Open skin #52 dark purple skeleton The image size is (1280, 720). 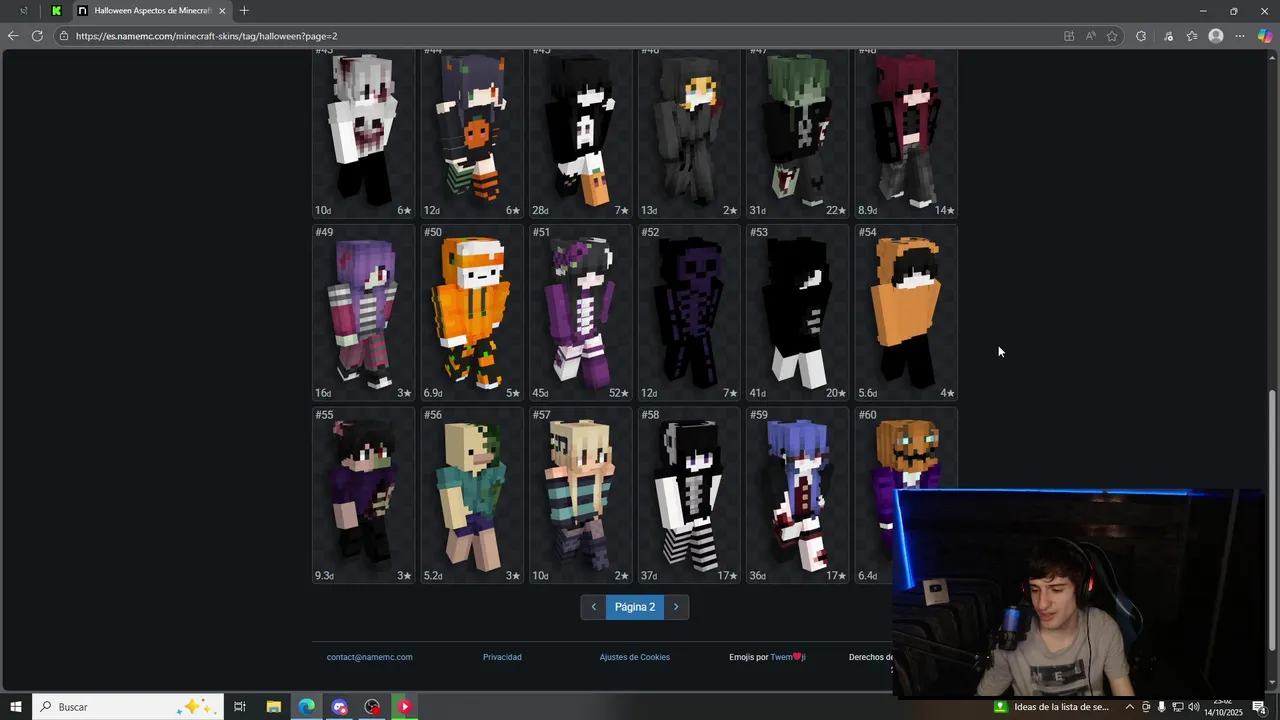click(689, 312)
